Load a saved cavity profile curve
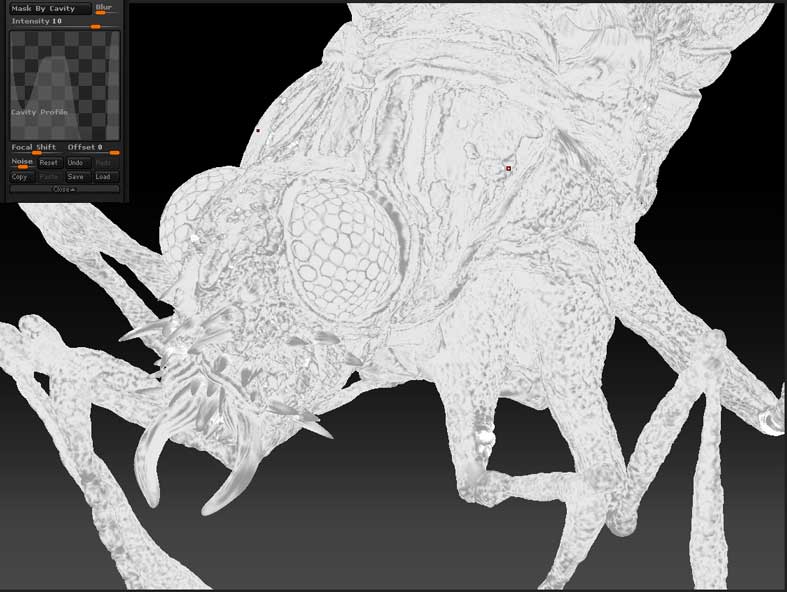 point(105,177)
